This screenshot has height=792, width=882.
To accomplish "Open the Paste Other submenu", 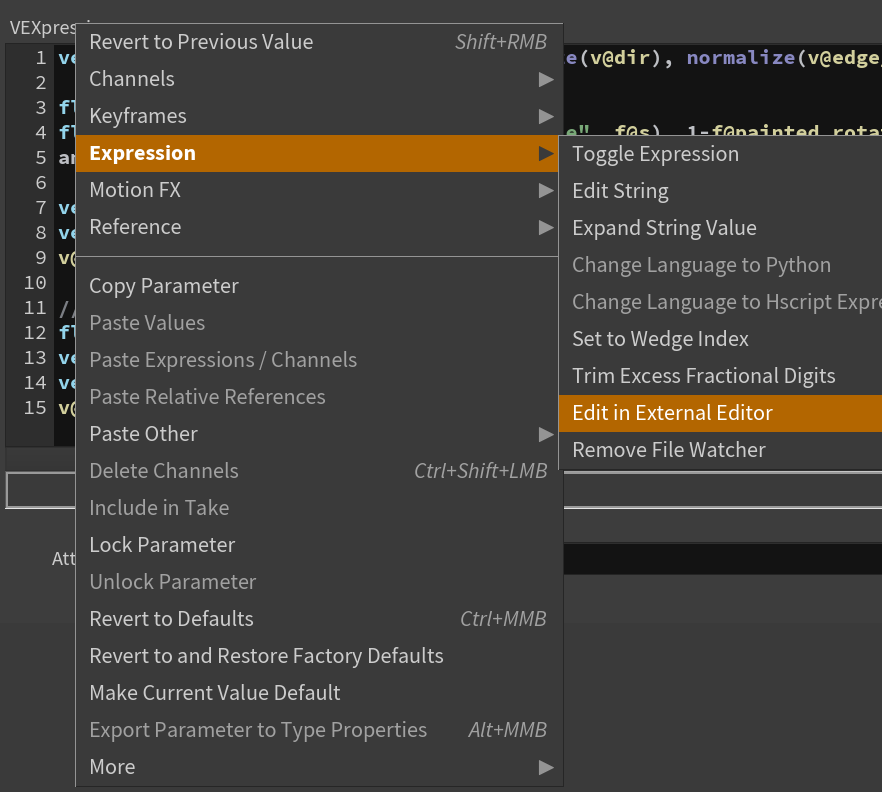I will click(x=319, y=434).
